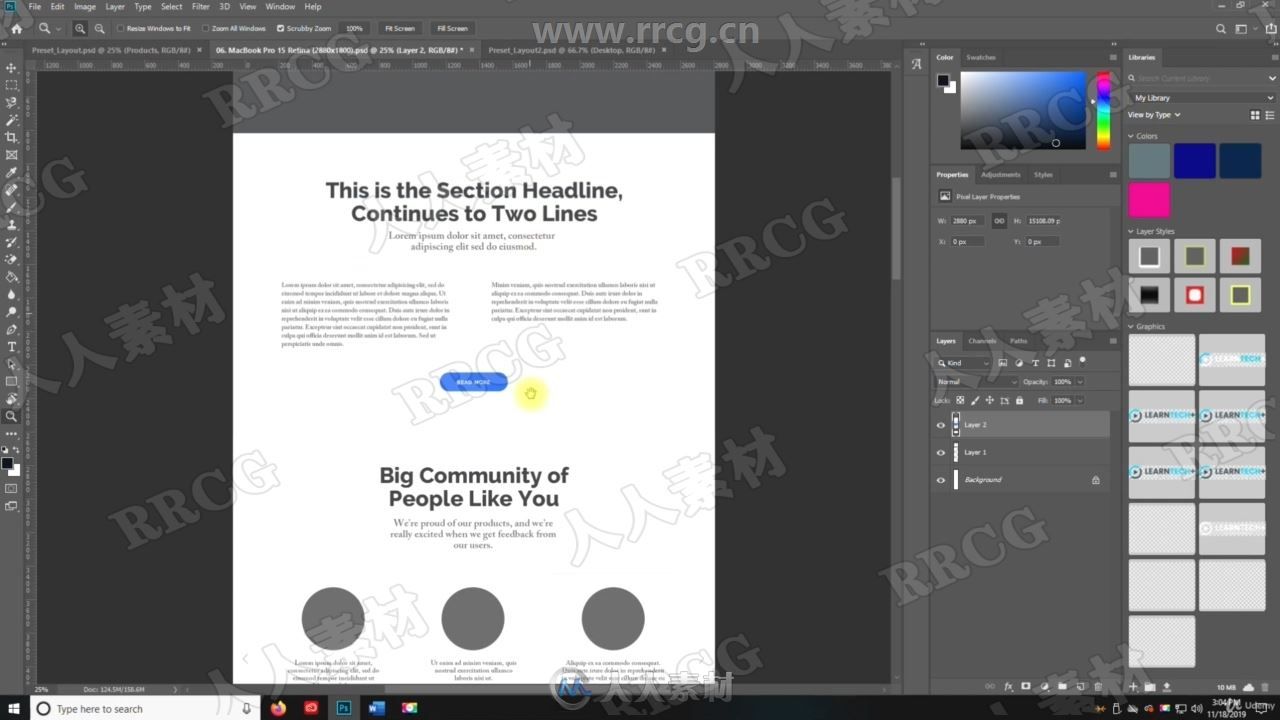Lock all attributes padlock icon
Viewport: 1280px width, 720px height.
[1019, 400]
